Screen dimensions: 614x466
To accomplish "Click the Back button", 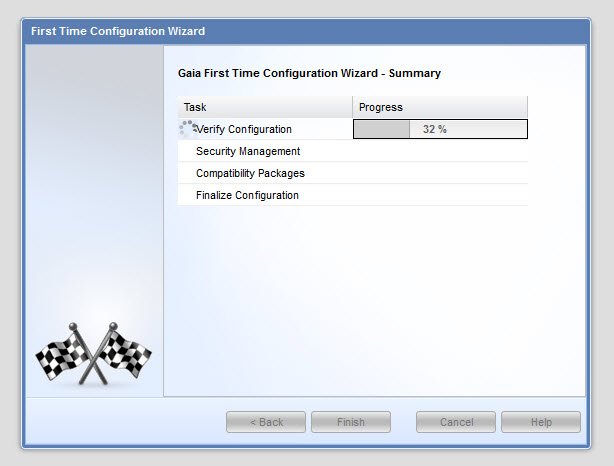I will point(266,422).
